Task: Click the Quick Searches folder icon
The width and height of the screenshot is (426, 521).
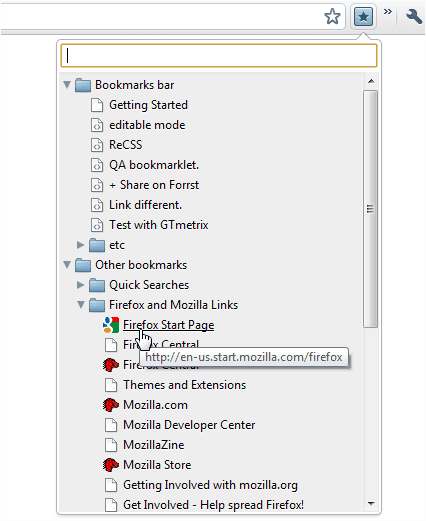Action: [97, 285]
